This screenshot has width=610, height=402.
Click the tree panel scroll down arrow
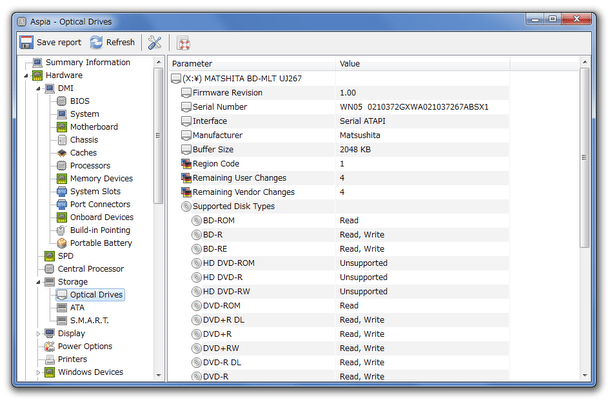click(x=158, y=376)
